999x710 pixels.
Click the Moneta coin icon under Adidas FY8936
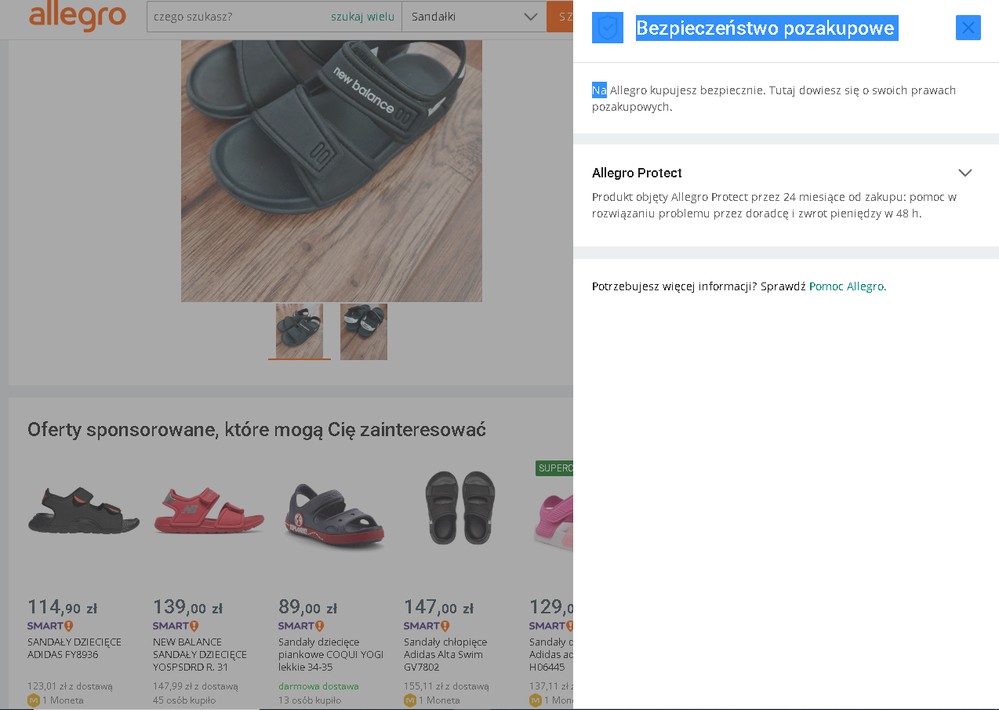pos(34,700)
